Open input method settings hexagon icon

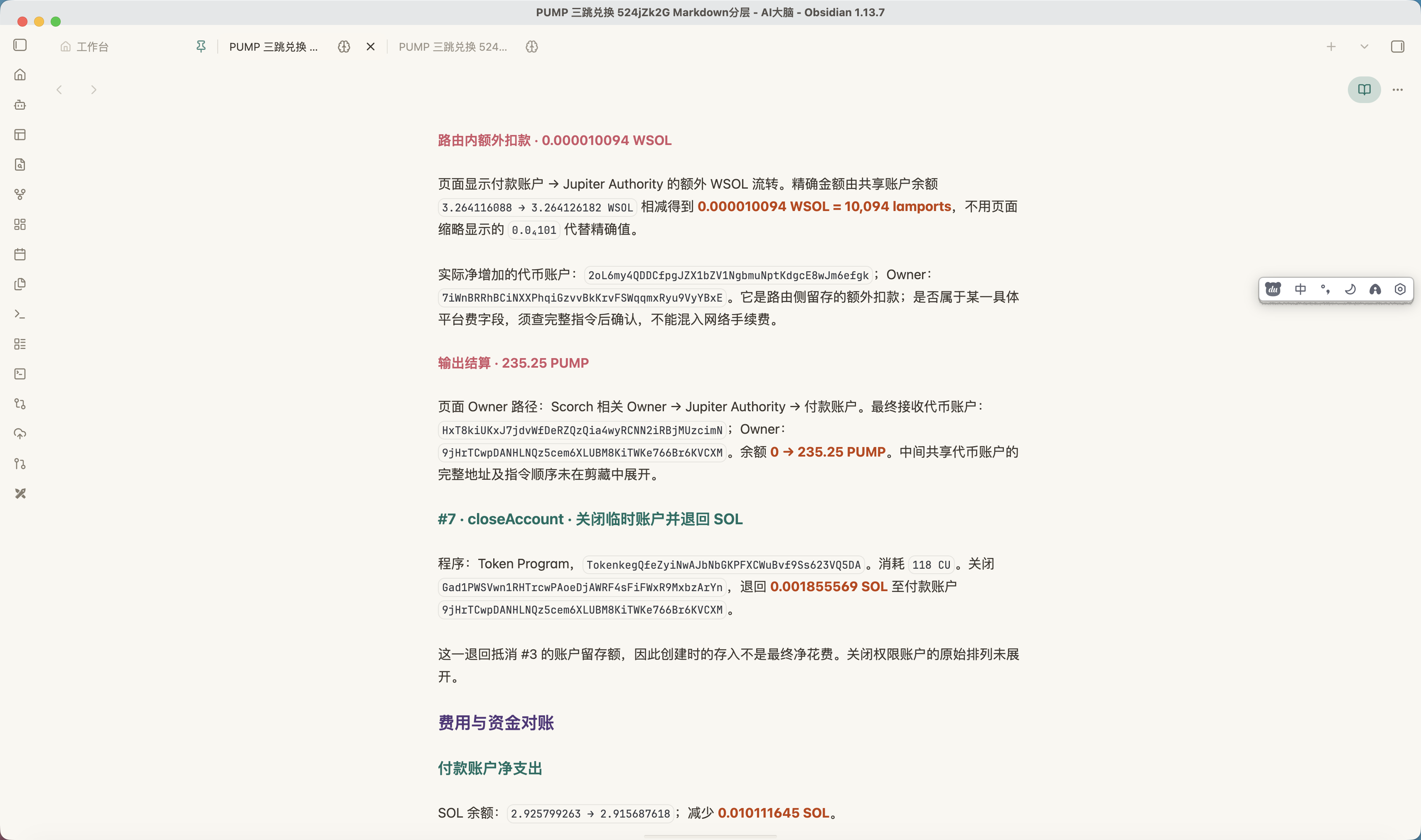pos(1400,289)
